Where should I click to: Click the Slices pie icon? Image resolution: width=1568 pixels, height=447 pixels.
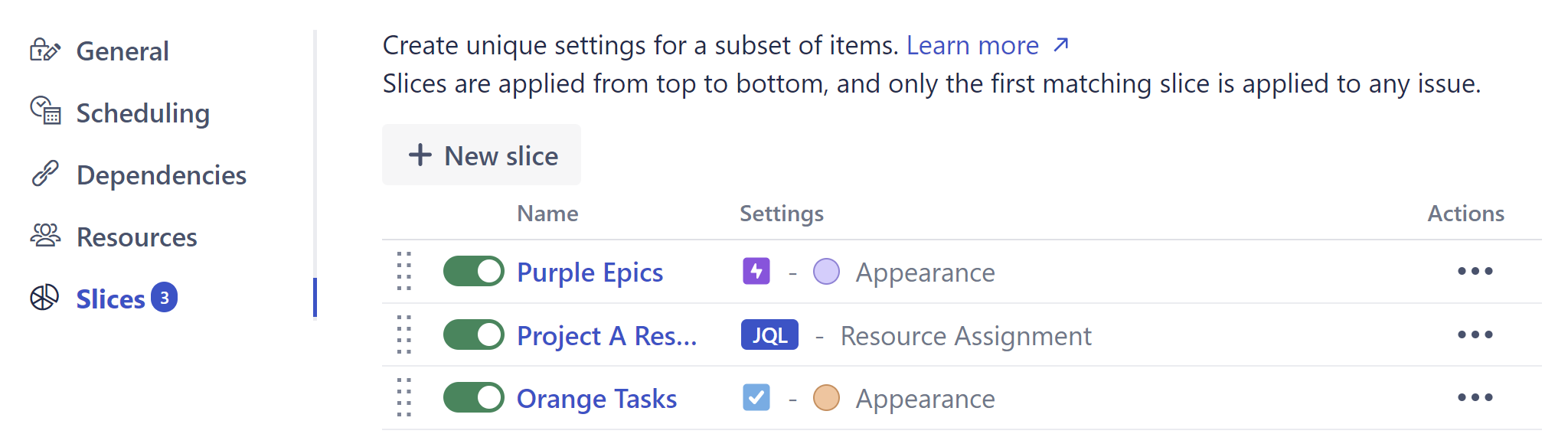44,298
